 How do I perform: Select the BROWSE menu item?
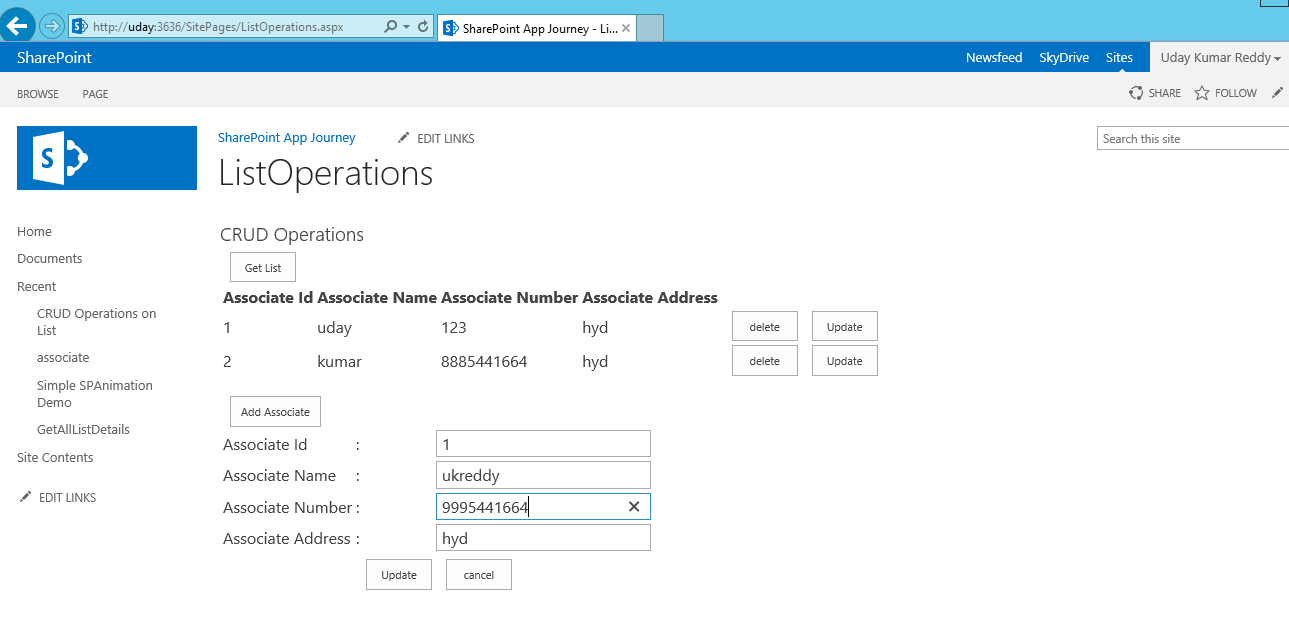pyautogui.click(x=37, y=93)
